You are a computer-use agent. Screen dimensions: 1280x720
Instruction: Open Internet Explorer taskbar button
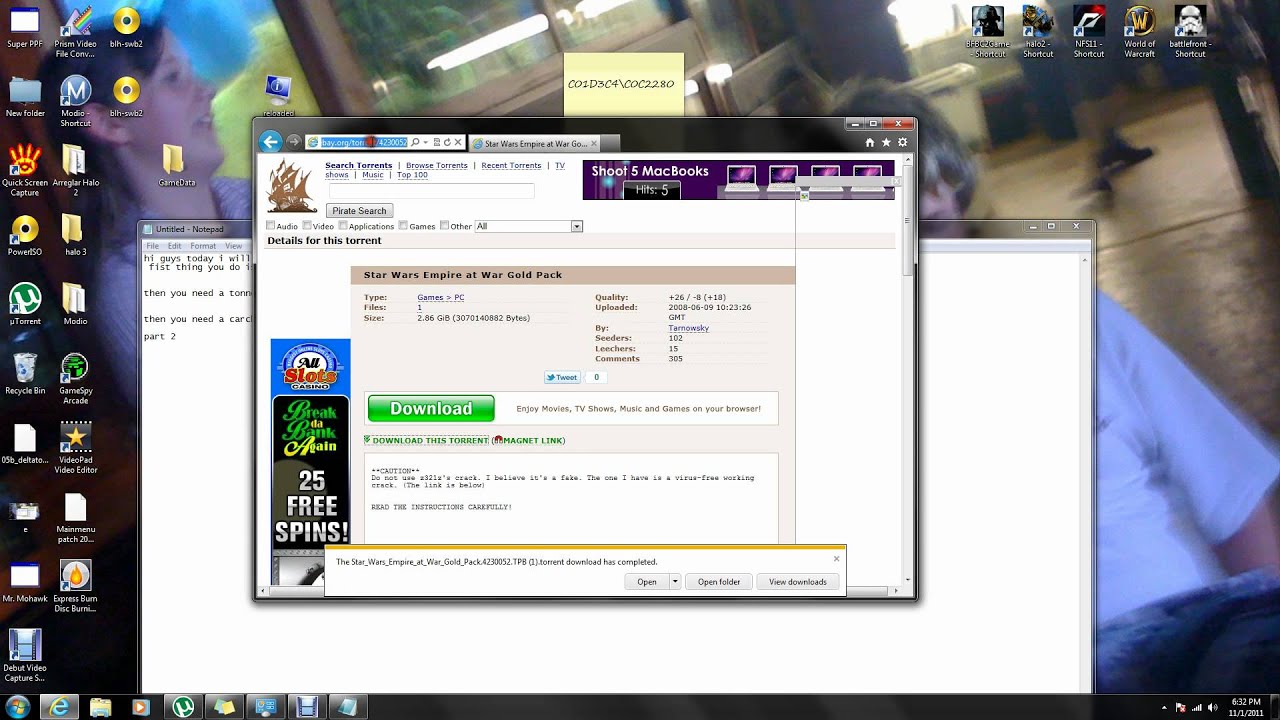coord(59,707)
